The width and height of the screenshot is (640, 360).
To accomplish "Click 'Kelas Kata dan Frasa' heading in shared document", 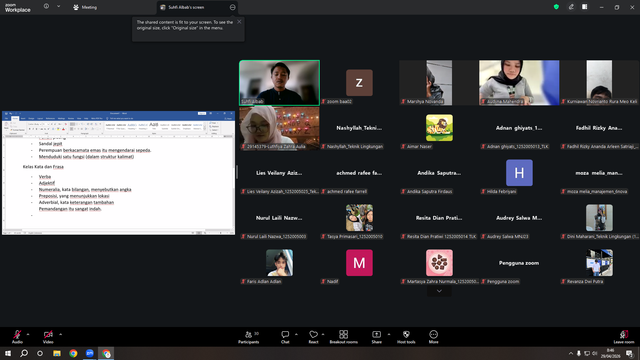I will 43,167.
